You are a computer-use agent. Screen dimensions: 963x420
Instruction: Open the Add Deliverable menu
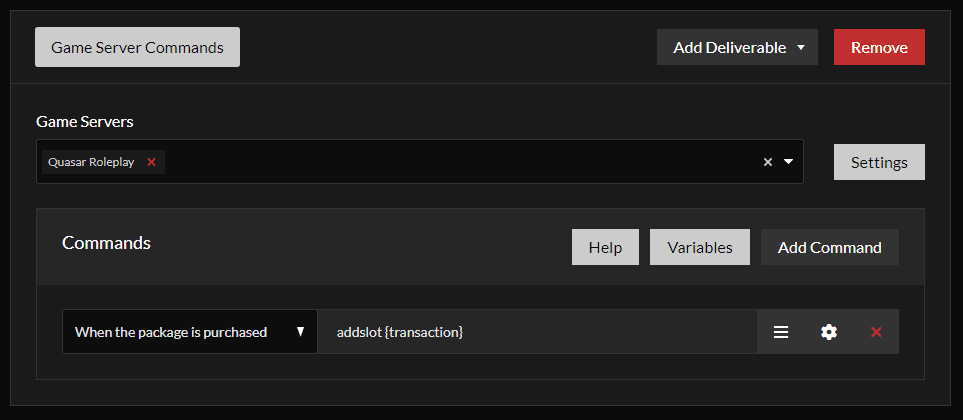pos(729,48)
